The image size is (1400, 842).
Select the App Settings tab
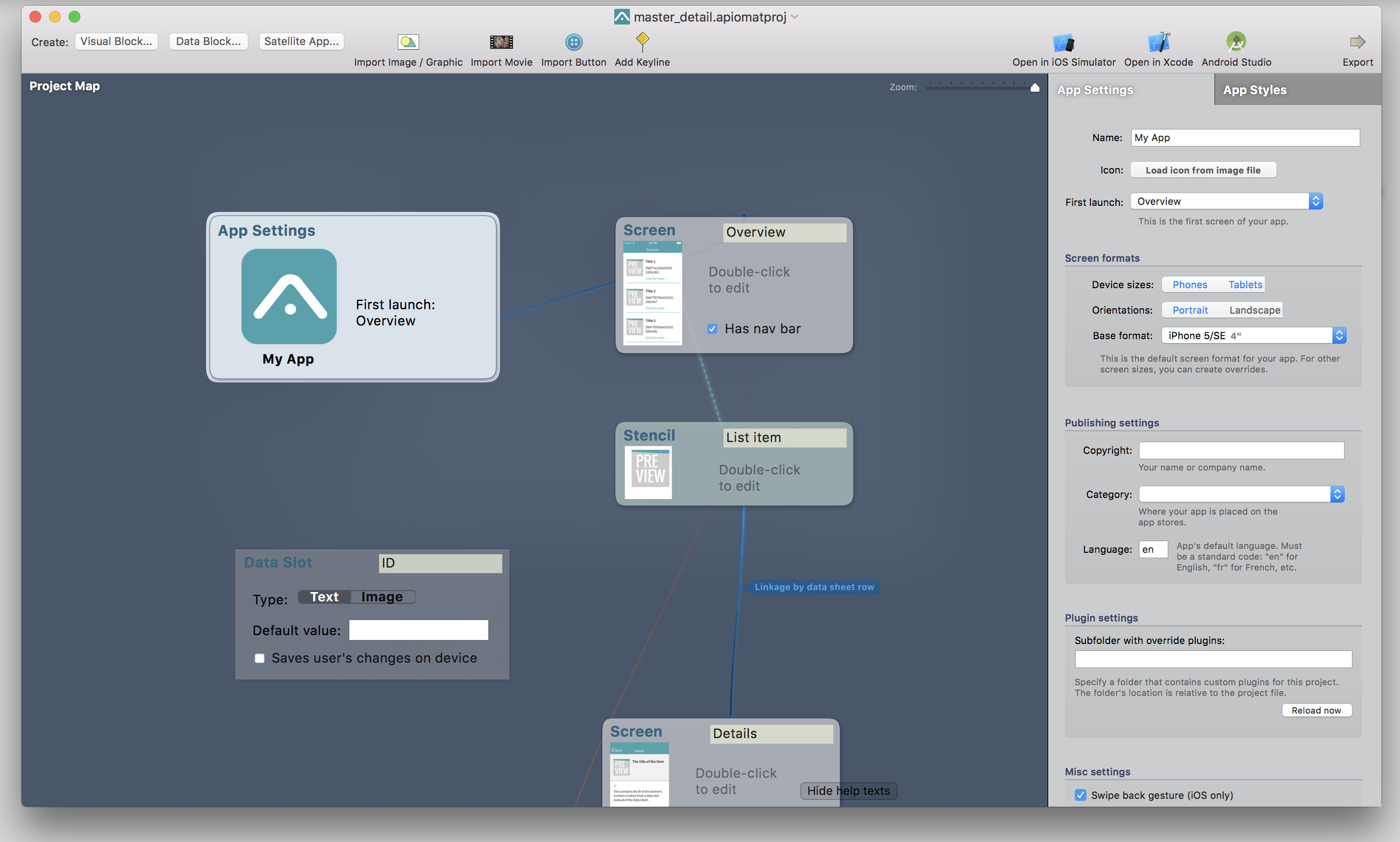(1097, 89)
